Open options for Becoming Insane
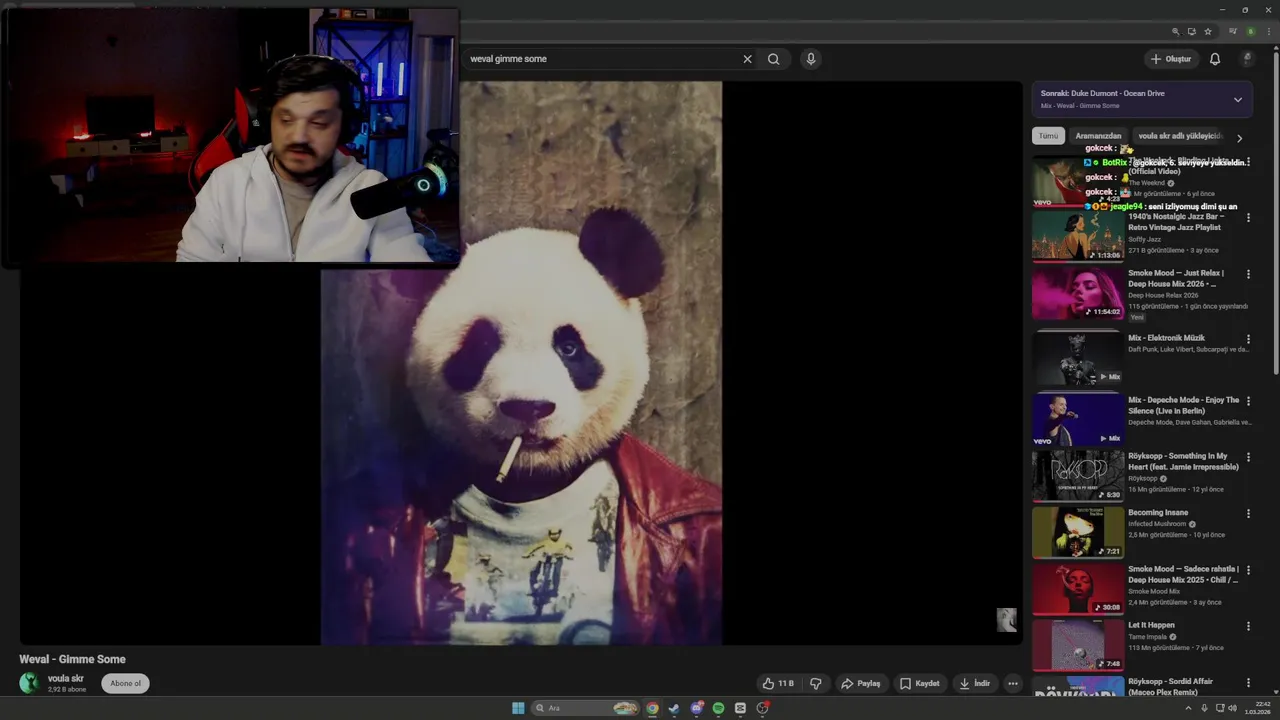 (1248, 513)
